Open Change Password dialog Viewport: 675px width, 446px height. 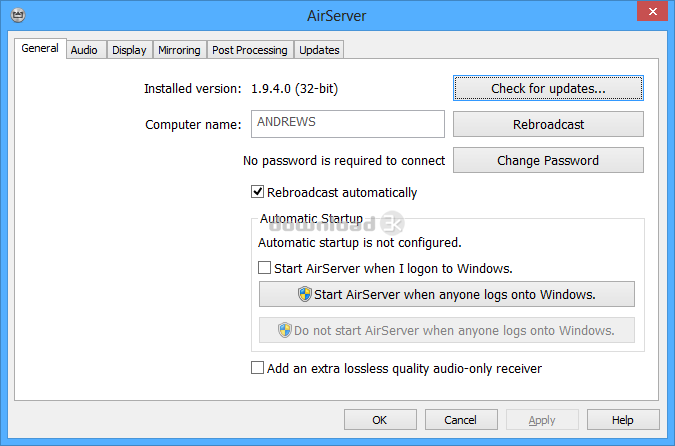pyautogui.click(x=547, y=160)
